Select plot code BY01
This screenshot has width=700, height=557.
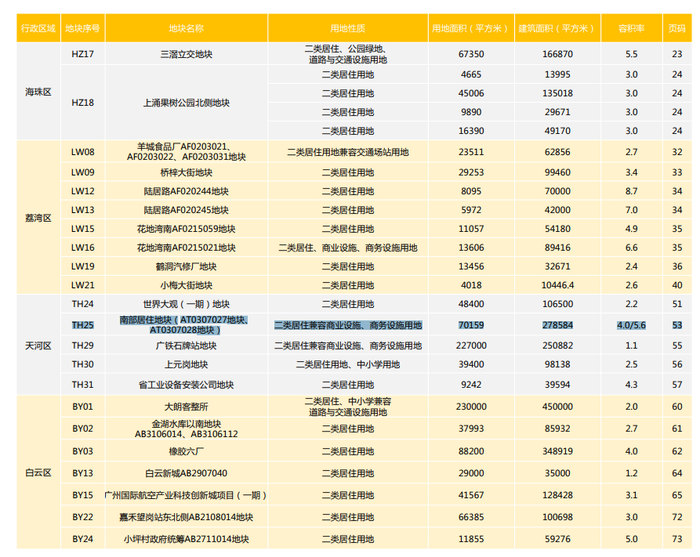tap(83, 407)
